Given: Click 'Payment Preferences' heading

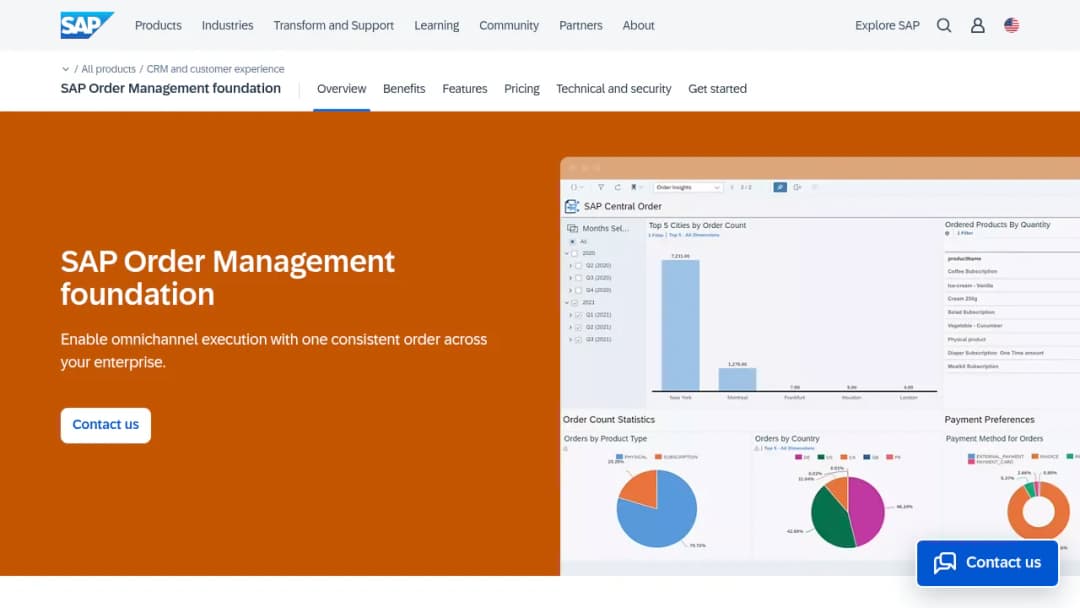Looking at the screenshot, I should pos(989,419).
